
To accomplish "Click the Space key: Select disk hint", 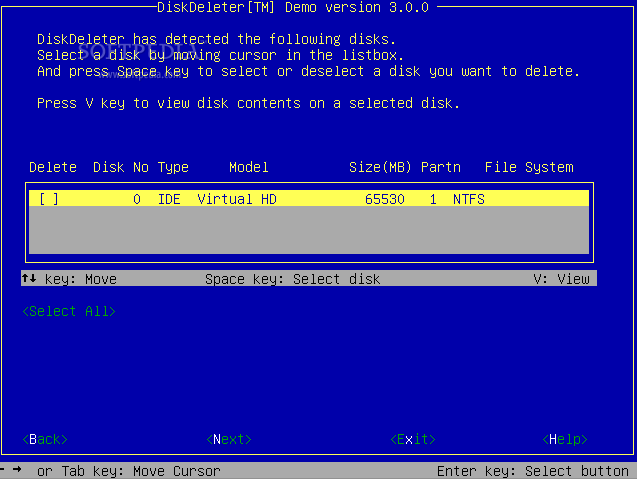I will coord(292,279).
